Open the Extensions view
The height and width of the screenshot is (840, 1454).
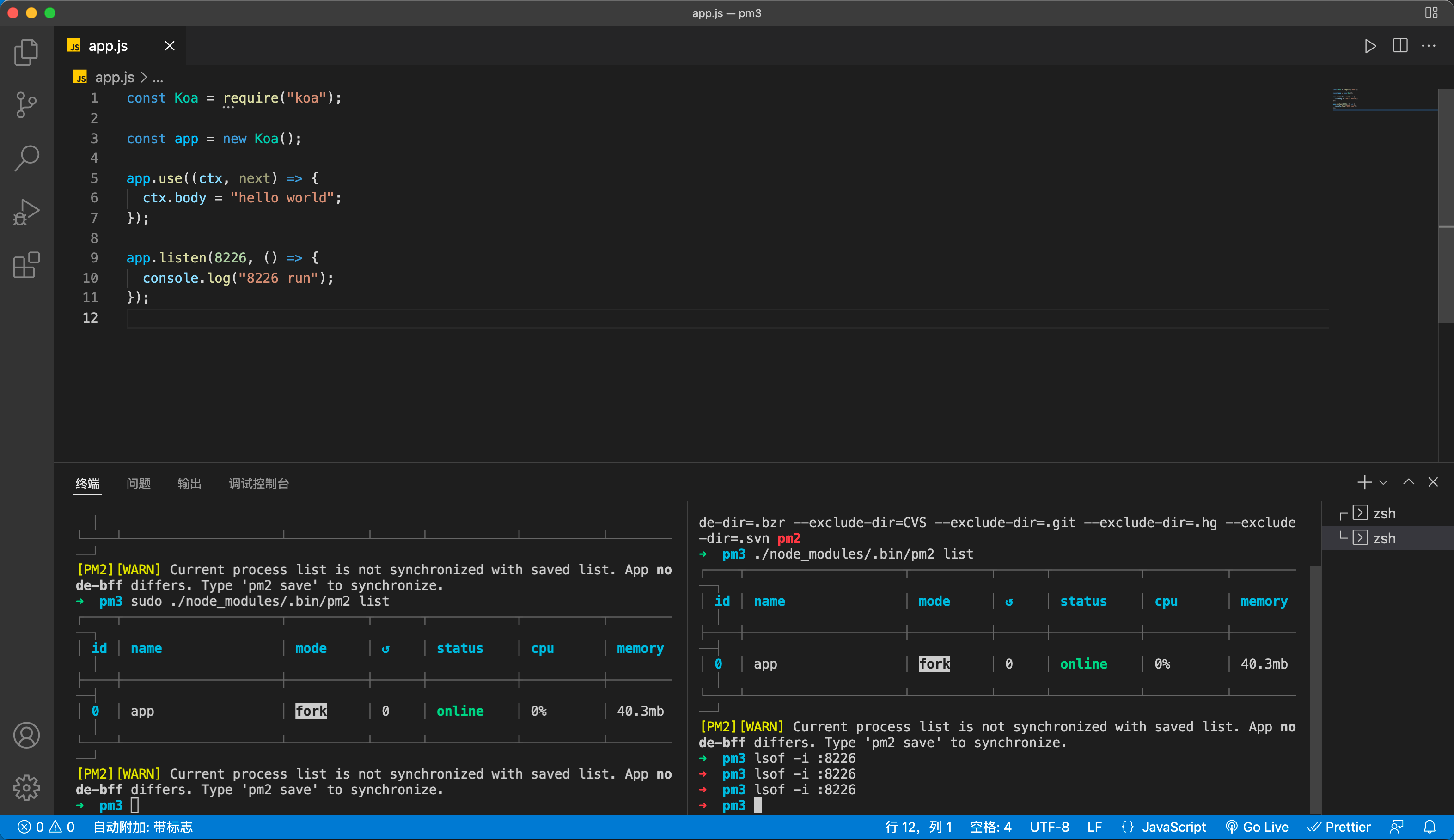pos(26,265)
